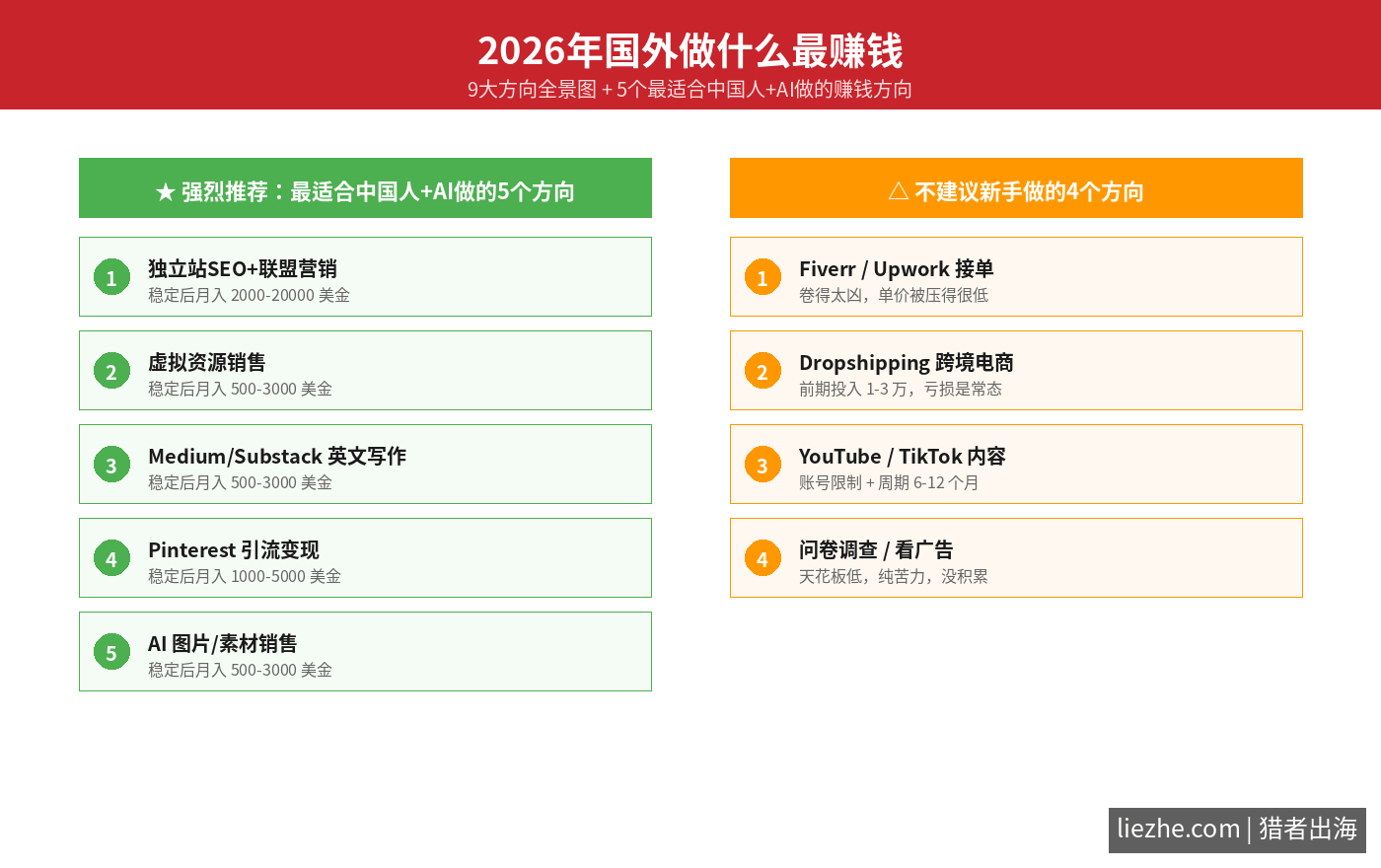The image size is (1381, 868).
Task: Click the income text 2000-20000 美金
Action: coord(290,295)
